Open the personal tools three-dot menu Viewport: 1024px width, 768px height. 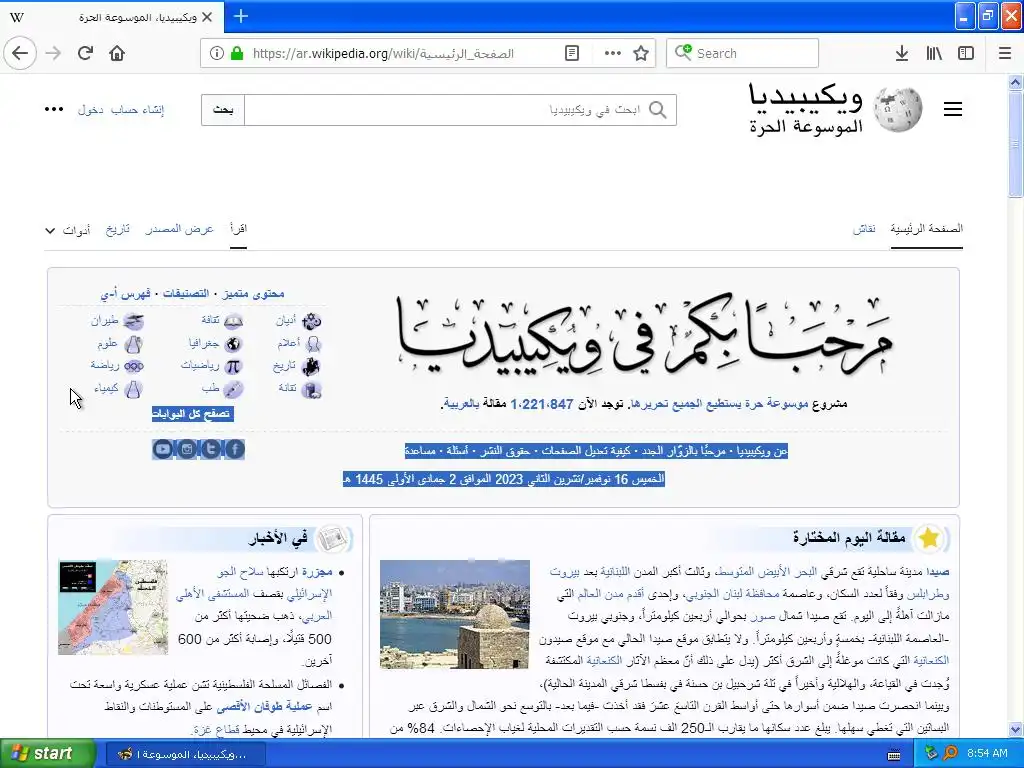(54, 109)
